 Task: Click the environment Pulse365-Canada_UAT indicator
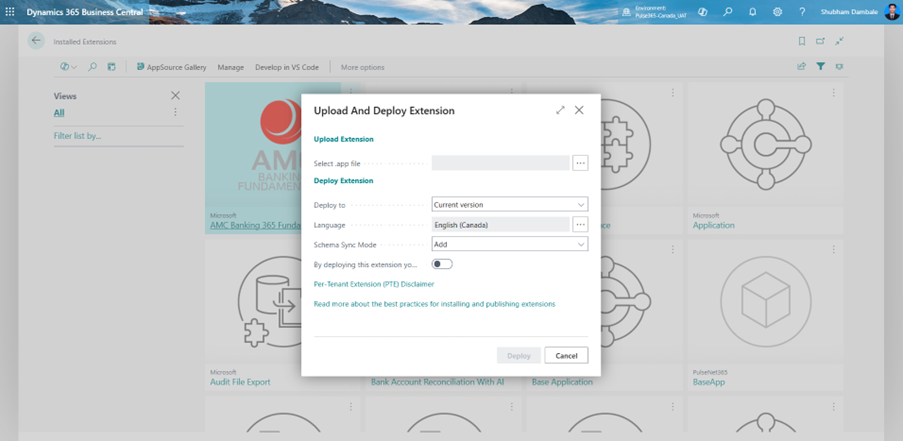654,12
